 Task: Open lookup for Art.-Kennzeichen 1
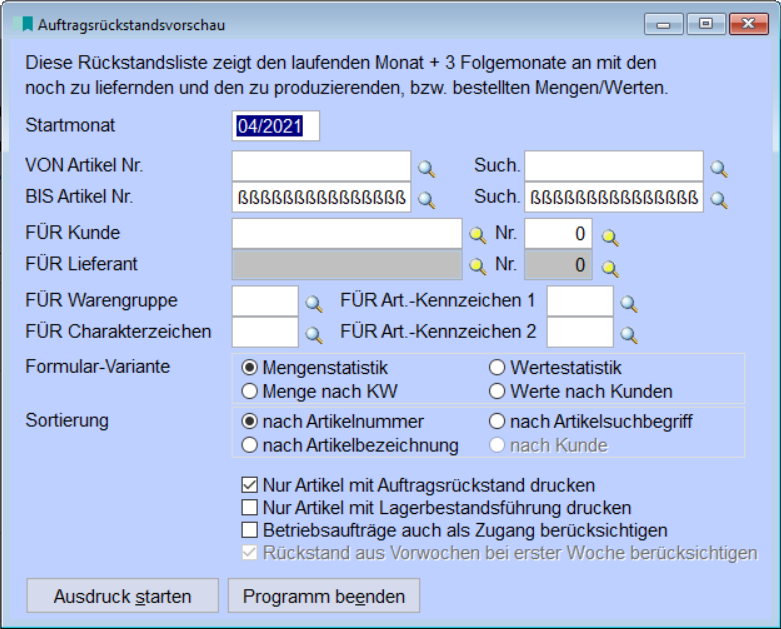[629, 303]
